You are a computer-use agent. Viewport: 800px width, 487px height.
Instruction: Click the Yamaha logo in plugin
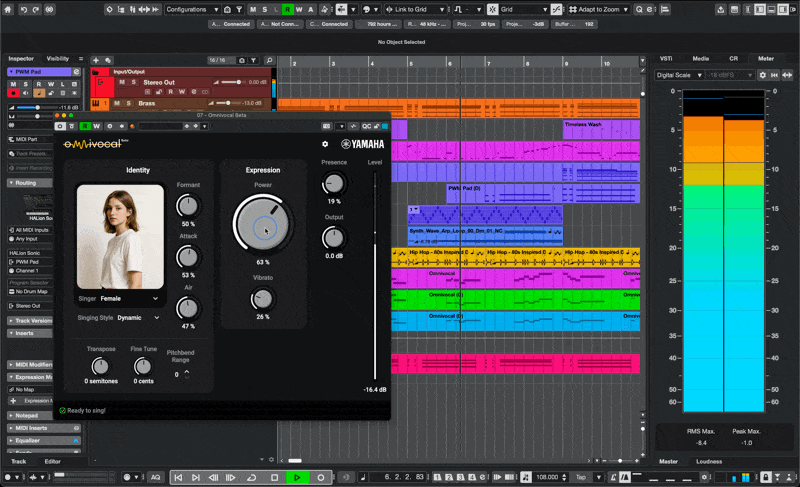point(362,144)
